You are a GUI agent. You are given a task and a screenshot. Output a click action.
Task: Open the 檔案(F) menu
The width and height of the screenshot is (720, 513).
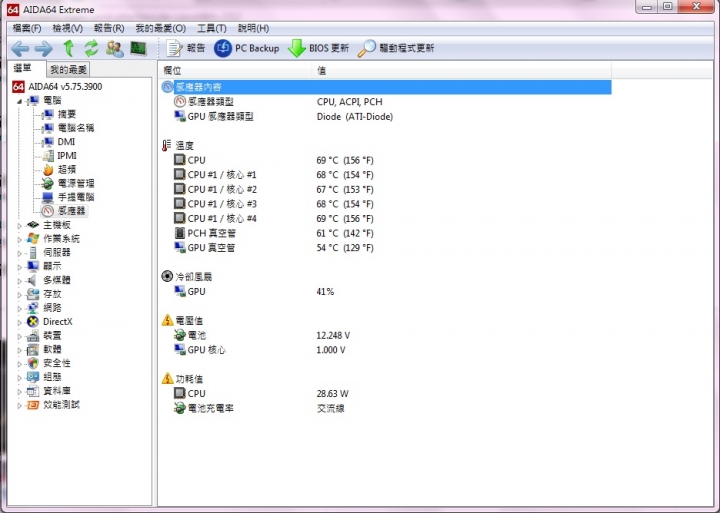(x=27, y=28)
